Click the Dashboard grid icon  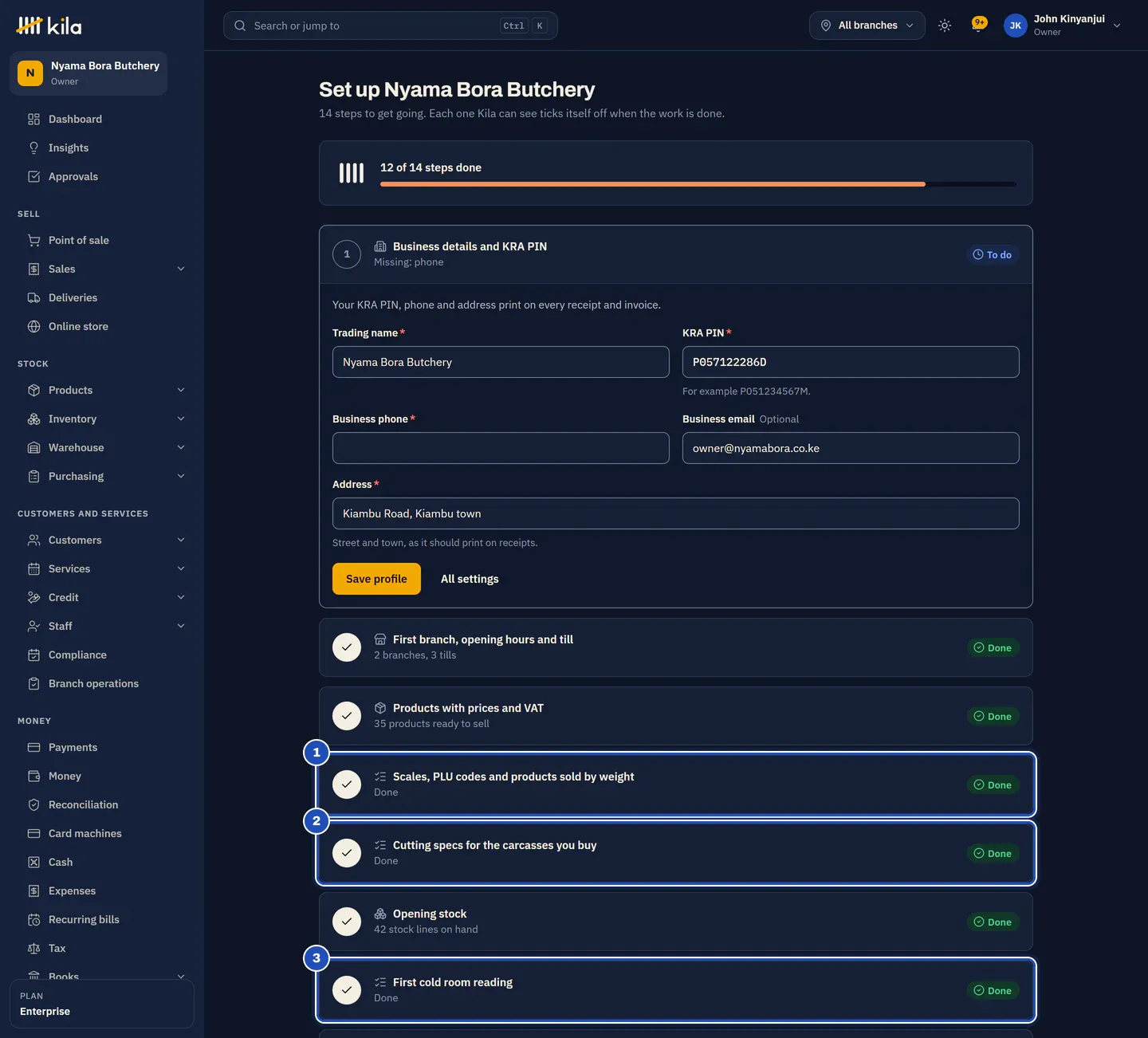coord(33,120)
